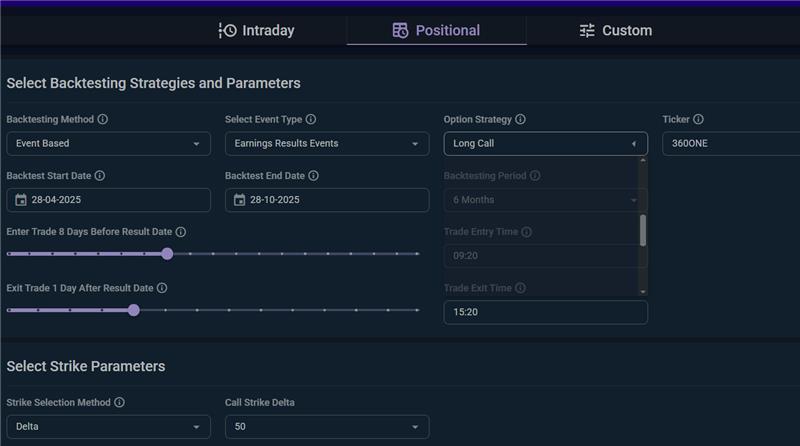The image size is (800, 446).
Task: Open the Backtesting Method dropdown
Action: pos(108,143)
